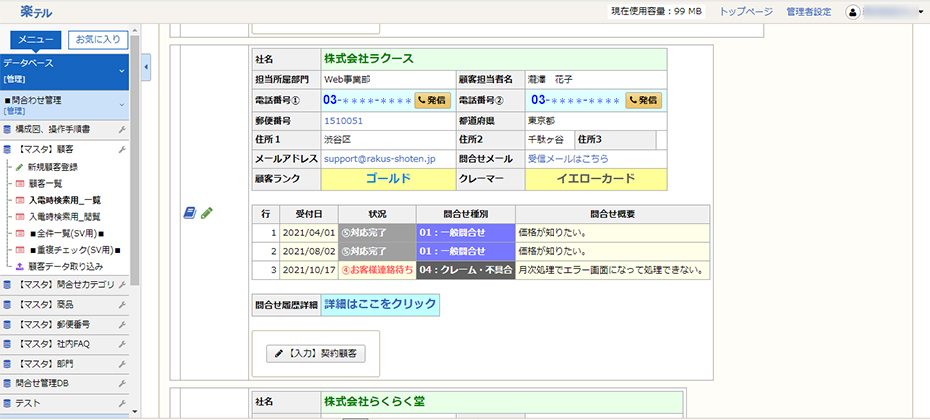The image size is (930, 420).
Task: Click the green pencil edit icon
Action: (207, 212)
